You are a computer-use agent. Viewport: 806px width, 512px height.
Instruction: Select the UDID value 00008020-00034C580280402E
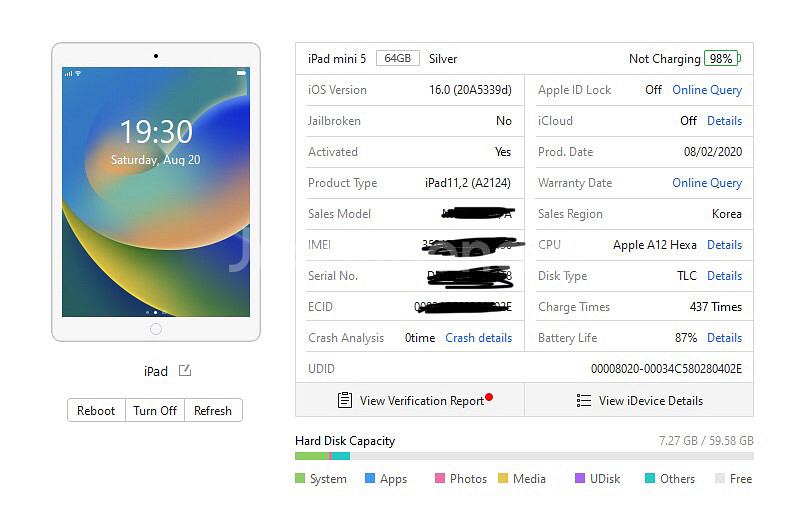[666, 369]
